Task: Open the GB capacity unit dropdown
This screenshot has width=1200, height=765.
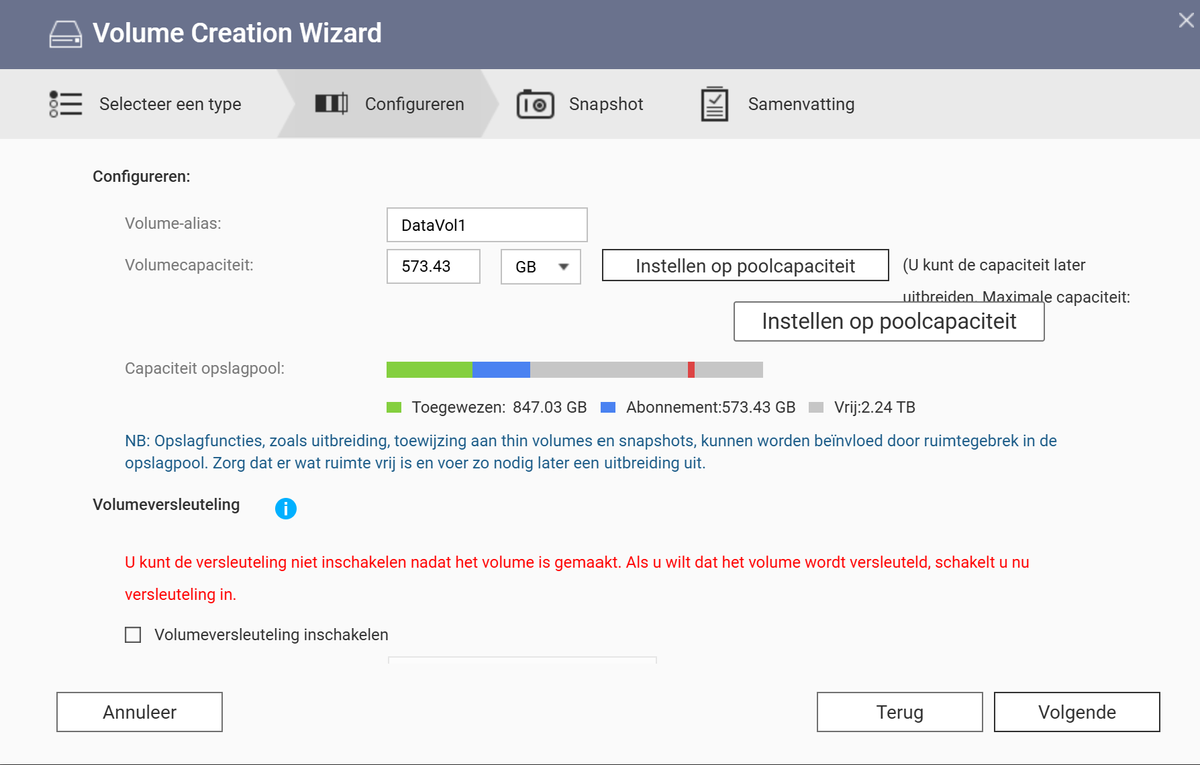Action: click(x=541, y=267)
